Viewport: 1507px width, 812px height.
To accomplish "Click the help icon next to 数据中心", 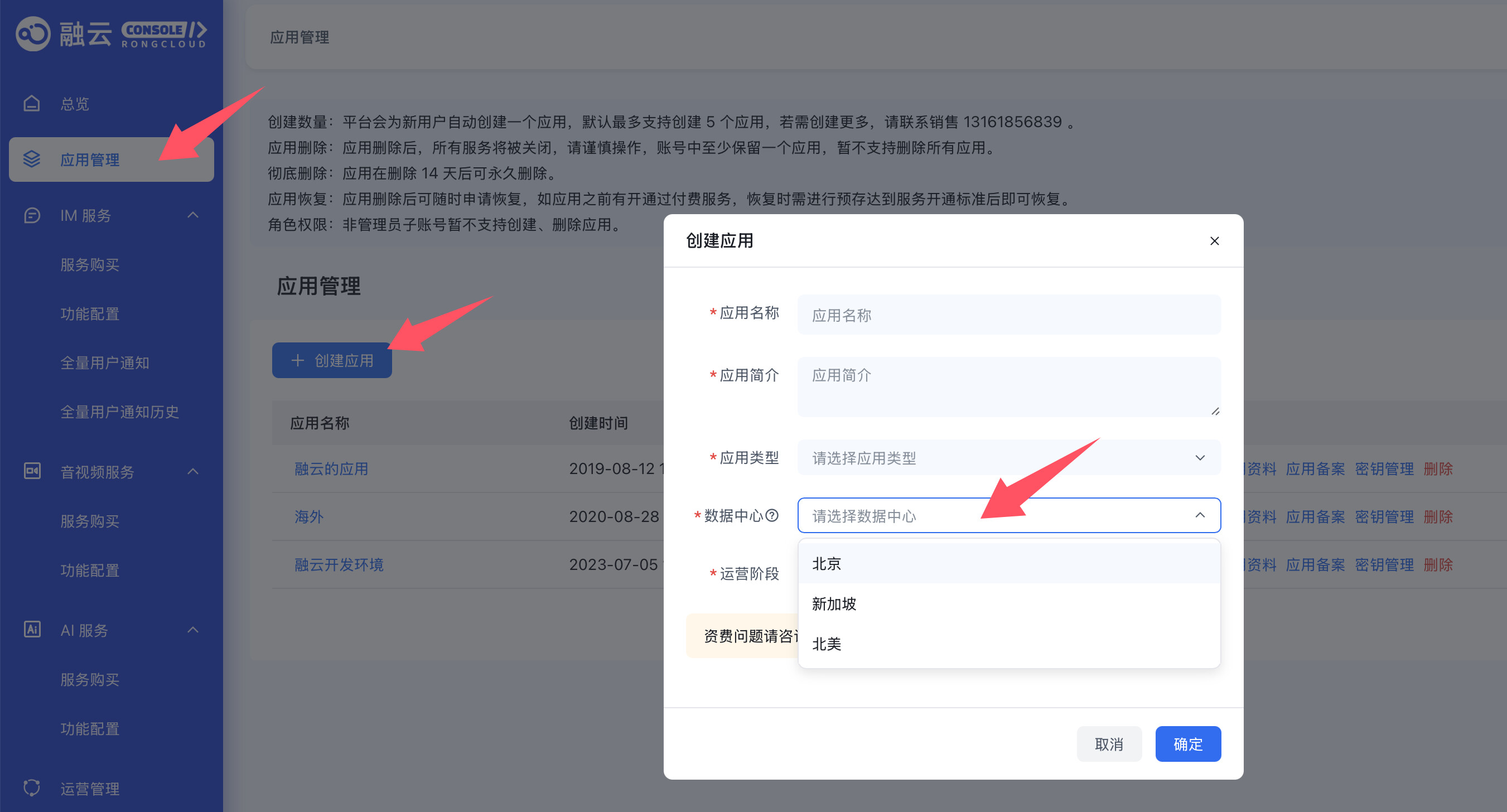I will 772,515.
